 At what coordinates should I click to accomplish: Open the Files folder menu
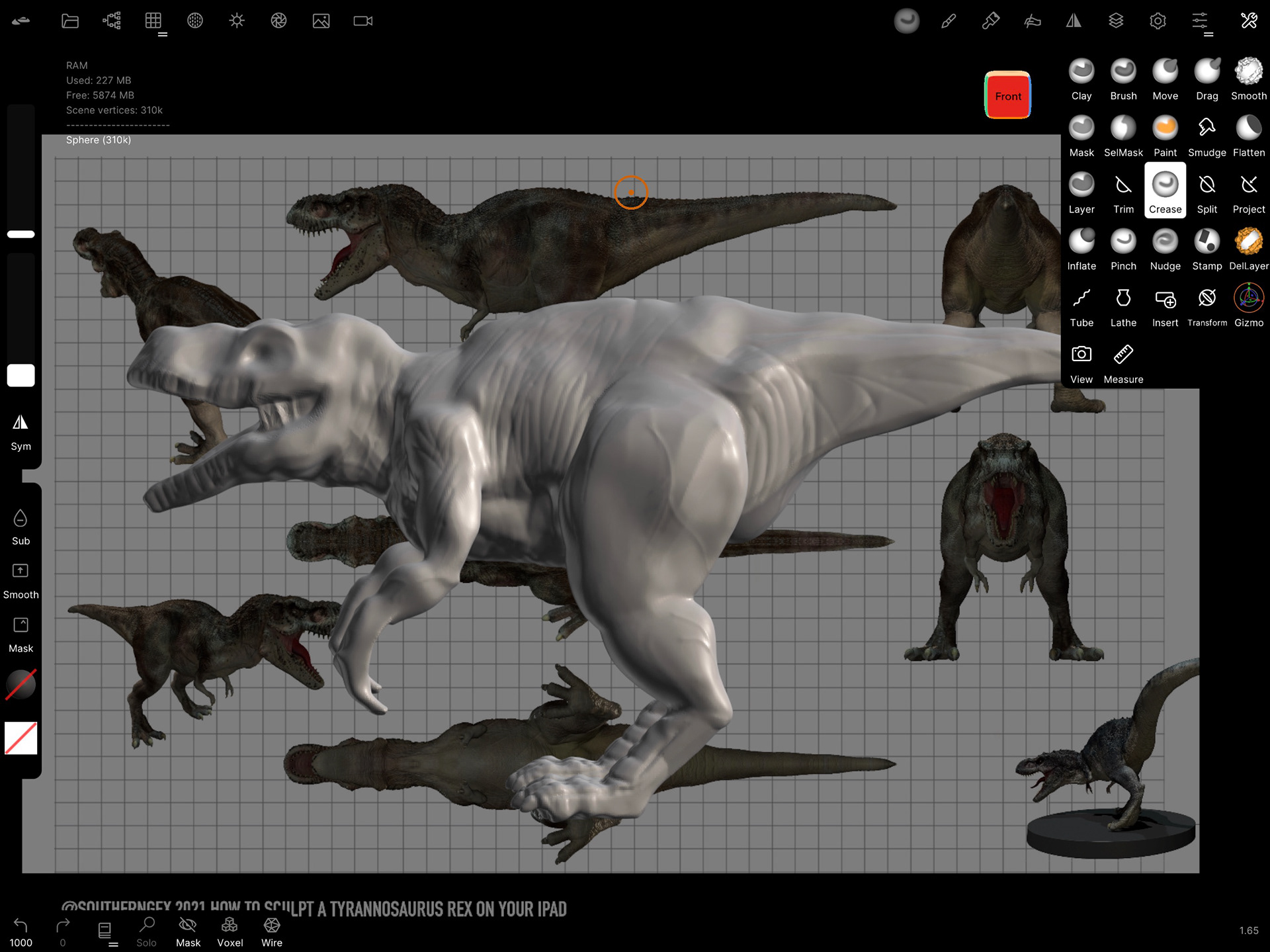pos(70,21)
